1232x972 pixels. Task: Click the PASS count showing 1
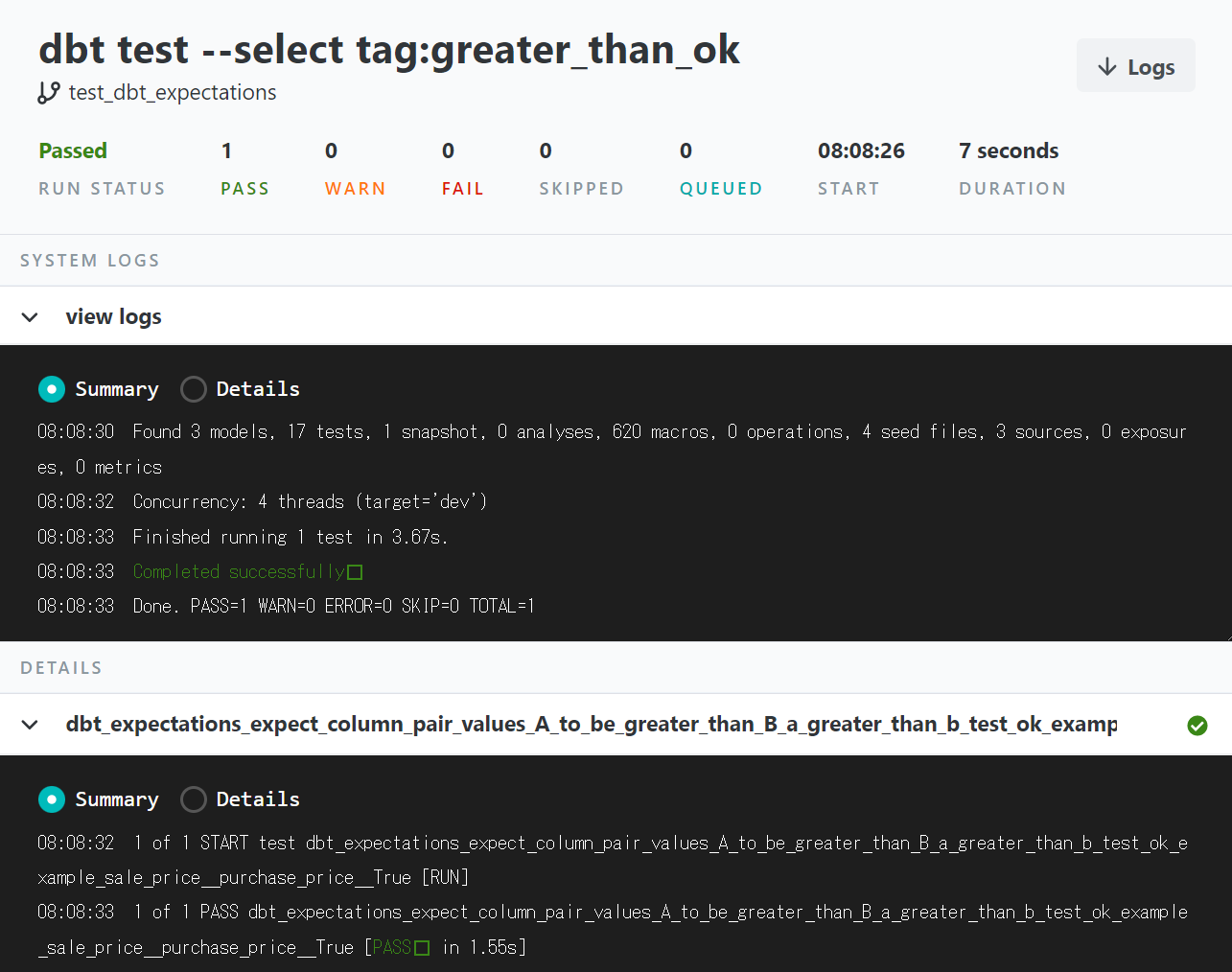coord(224,150)
